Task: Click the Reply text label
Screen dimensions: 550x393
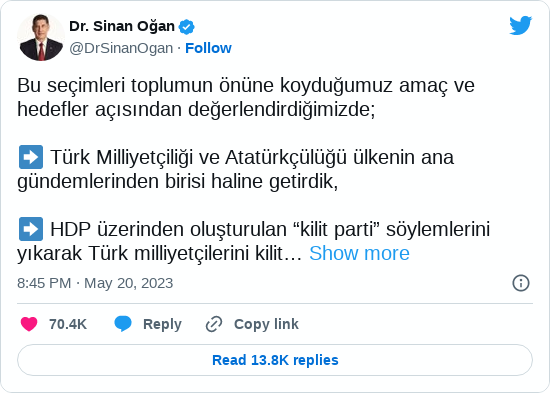Action: point(162,324)
